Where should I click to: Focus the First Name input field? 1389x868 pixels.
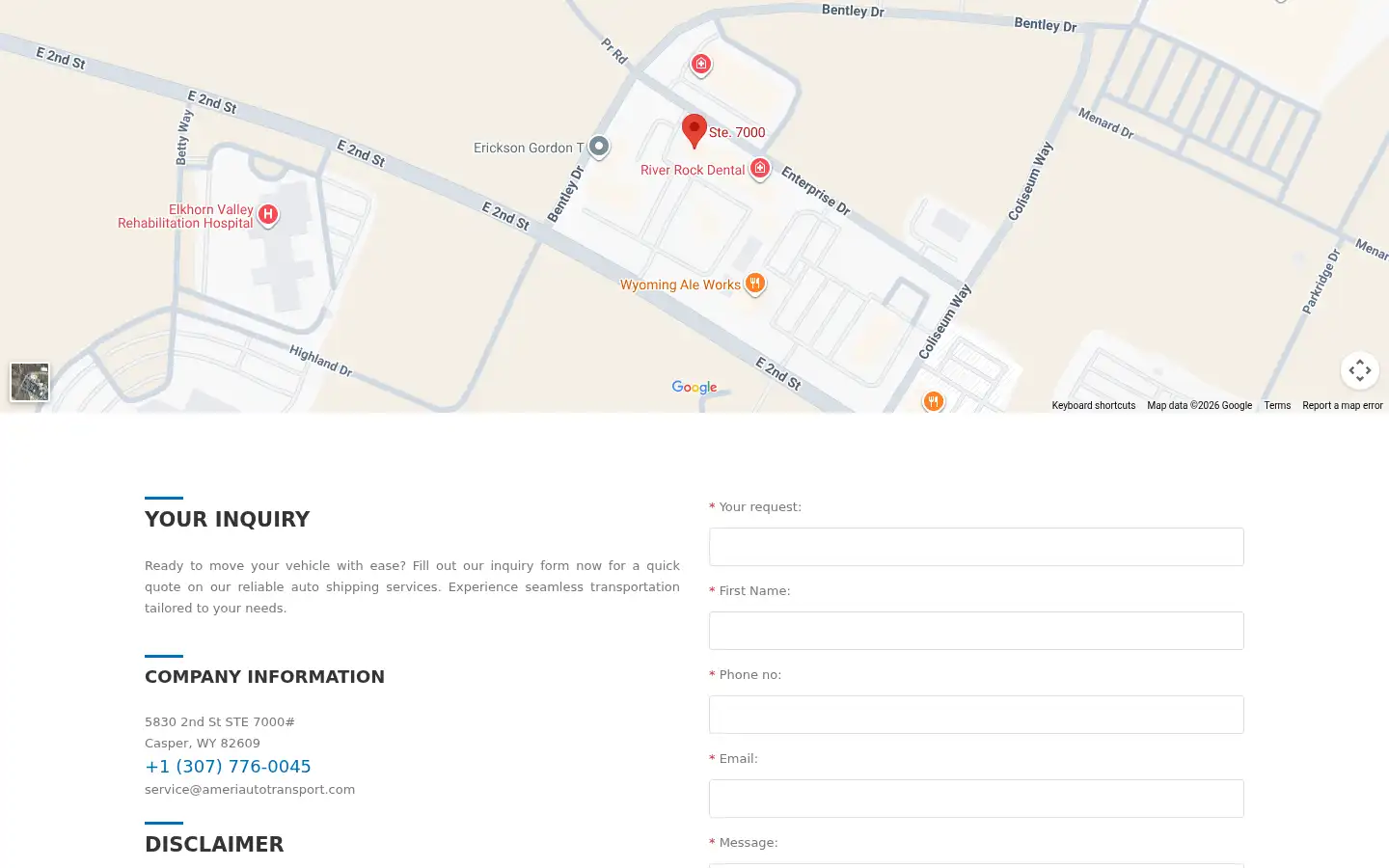[x=976, y=631]
